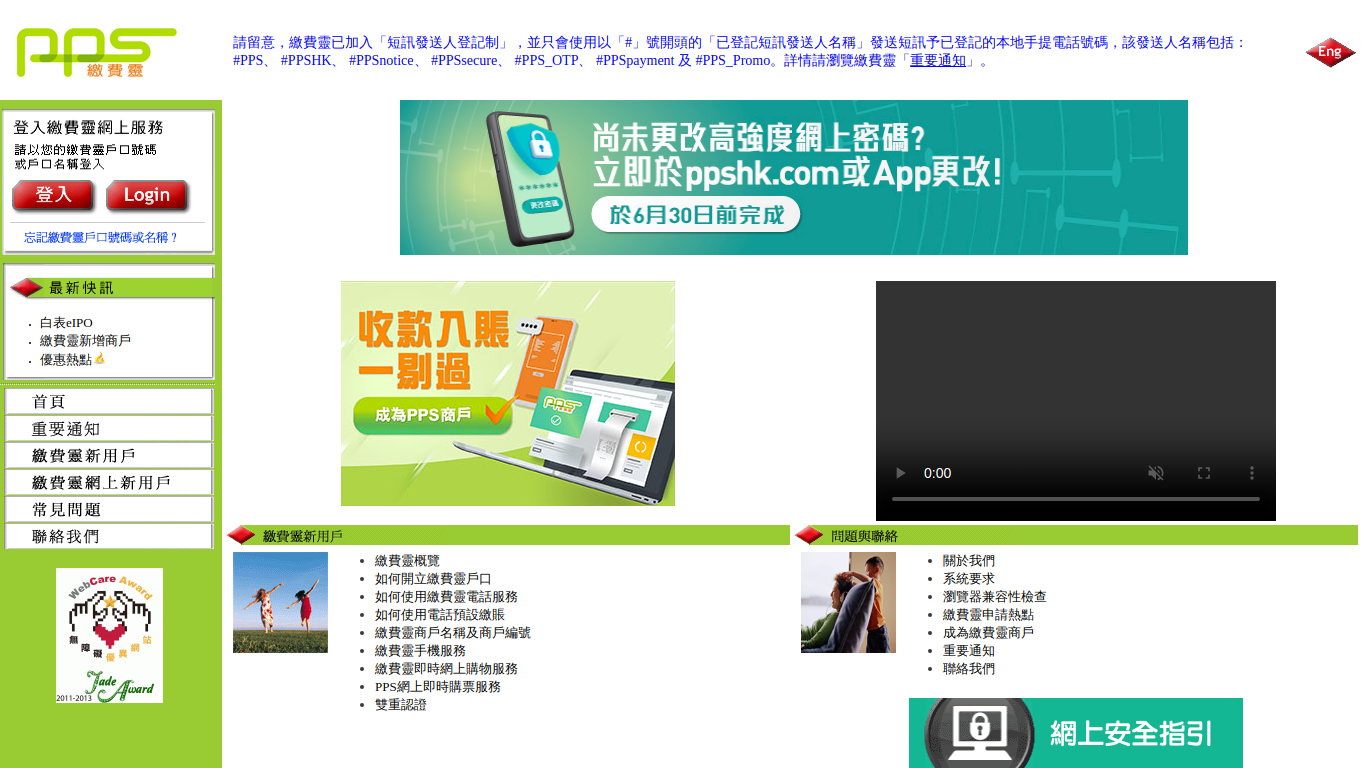Screen dimensions: 1366x768
Task: Open 繳費靈概覽 link
Action: tap(407, 561)
